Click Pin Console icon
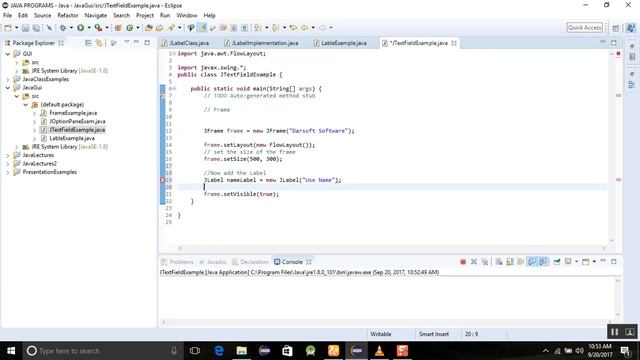640x360 pixels. click(557, 262)
